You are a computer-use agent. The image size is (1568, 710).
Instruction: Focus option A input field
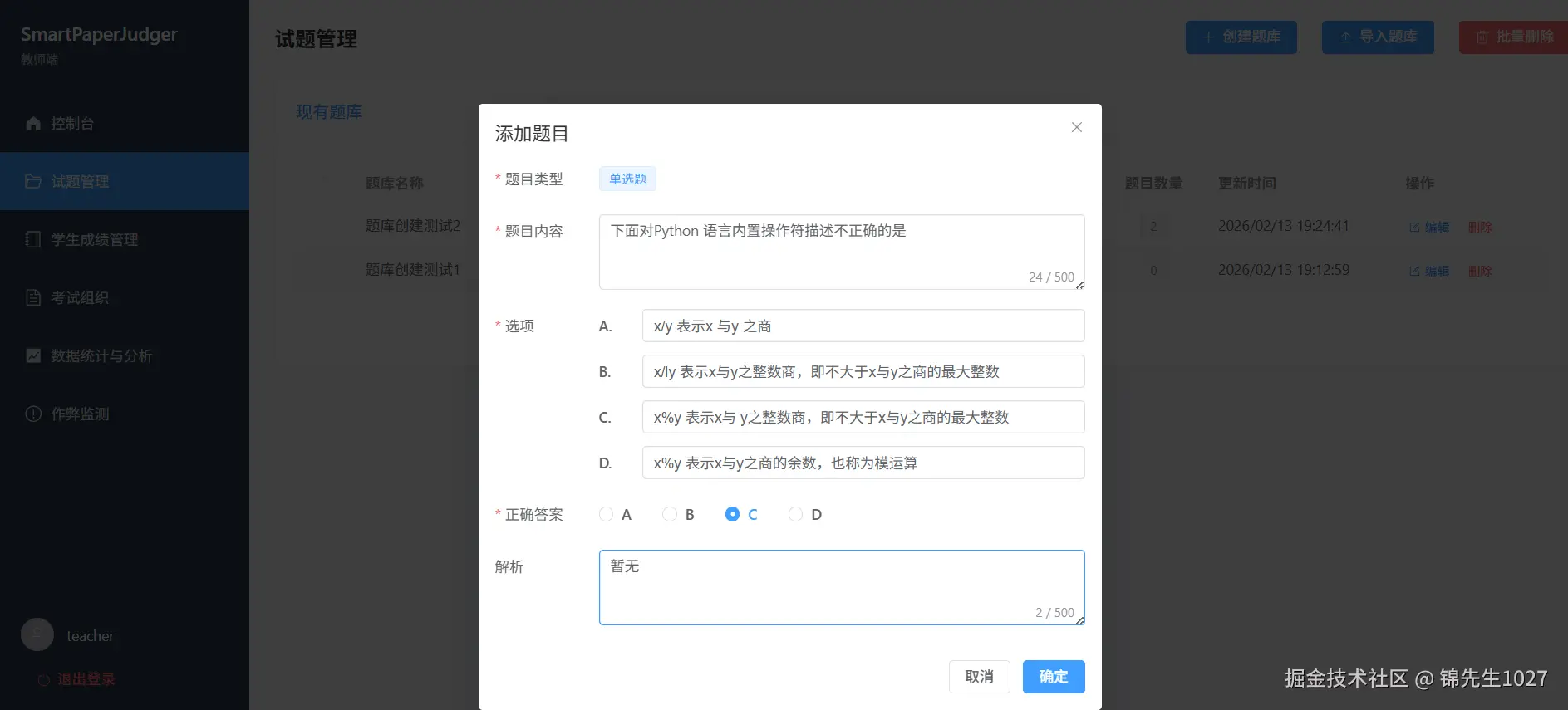[863, 326]
